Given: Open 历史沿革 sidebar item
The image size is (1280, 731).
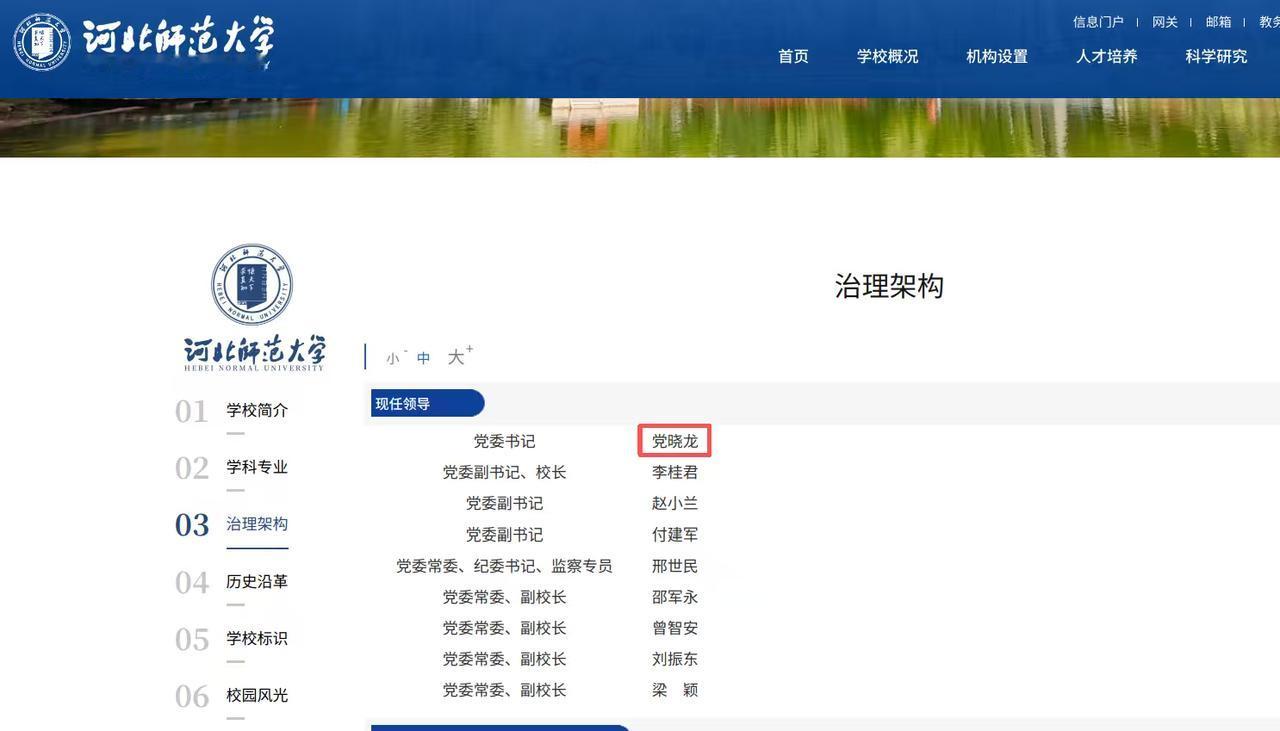Looking at the screenshot, I should pos(257,581).
